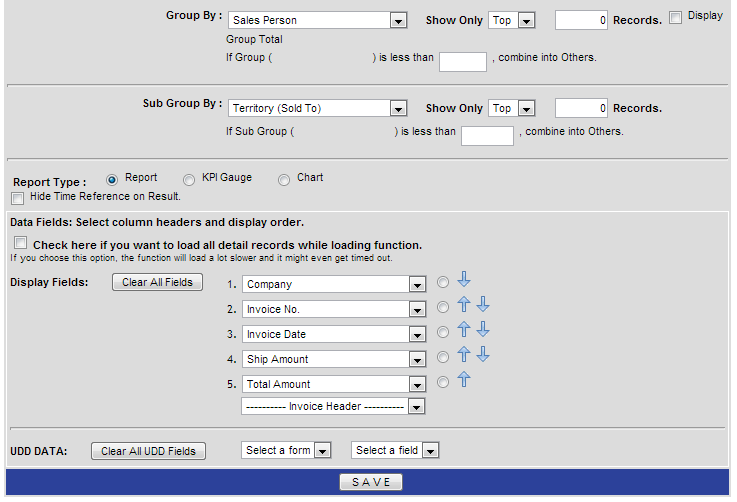The image size is (737, 502).
Task: Expand the Sub Group By Territory dropdown
Action: [x=316, y=108]
